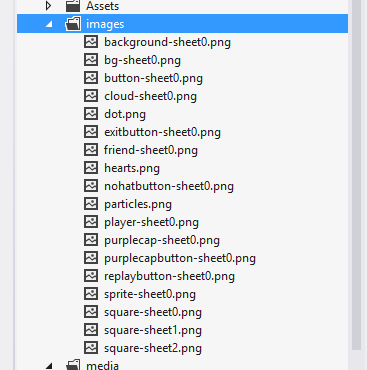Click the image icon beside player-sheet0.png
Viewport: 367px width, 370px height.
(x=91, y=222)
